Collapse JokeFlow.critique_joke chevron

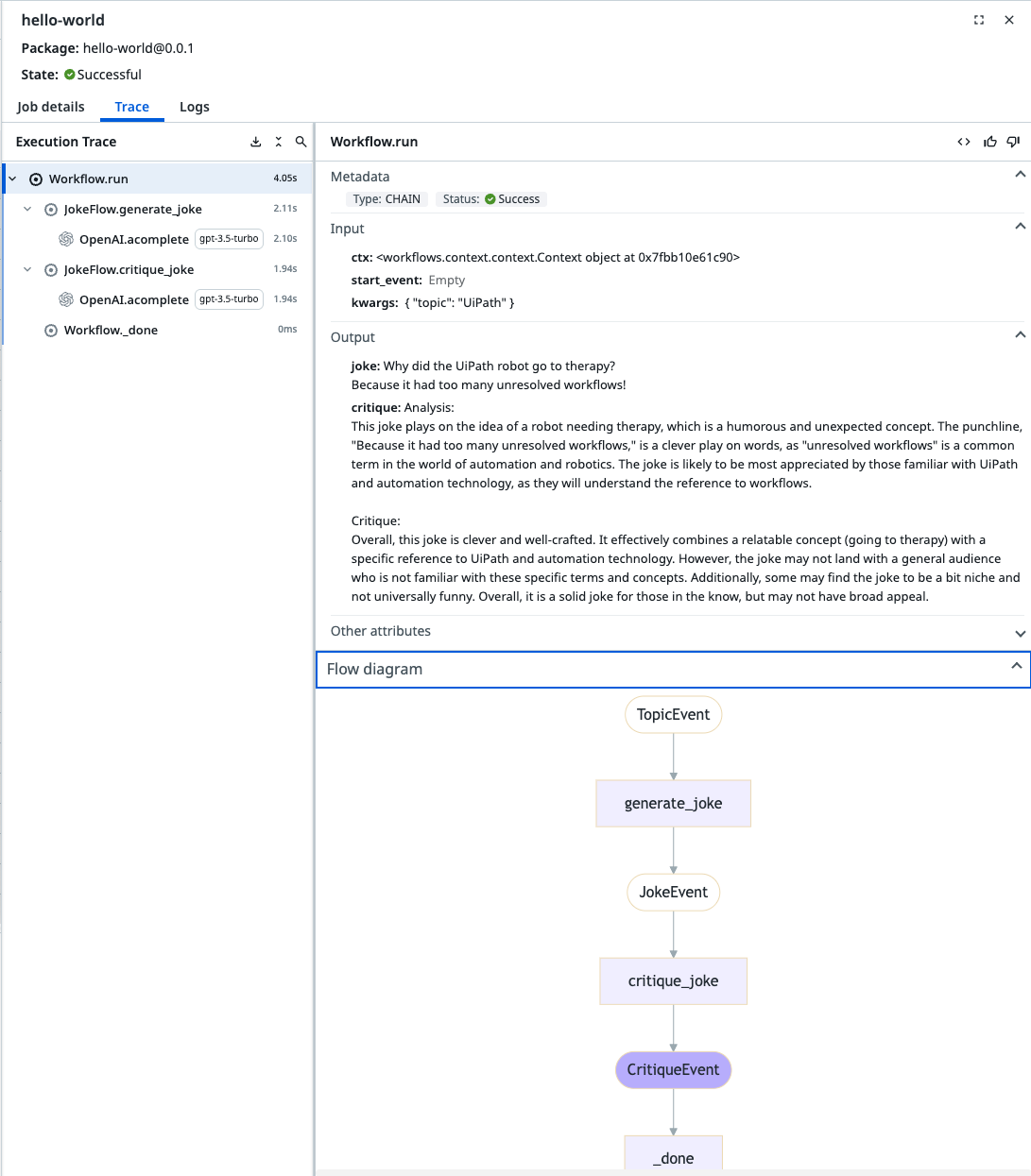[x=27, y=269]
